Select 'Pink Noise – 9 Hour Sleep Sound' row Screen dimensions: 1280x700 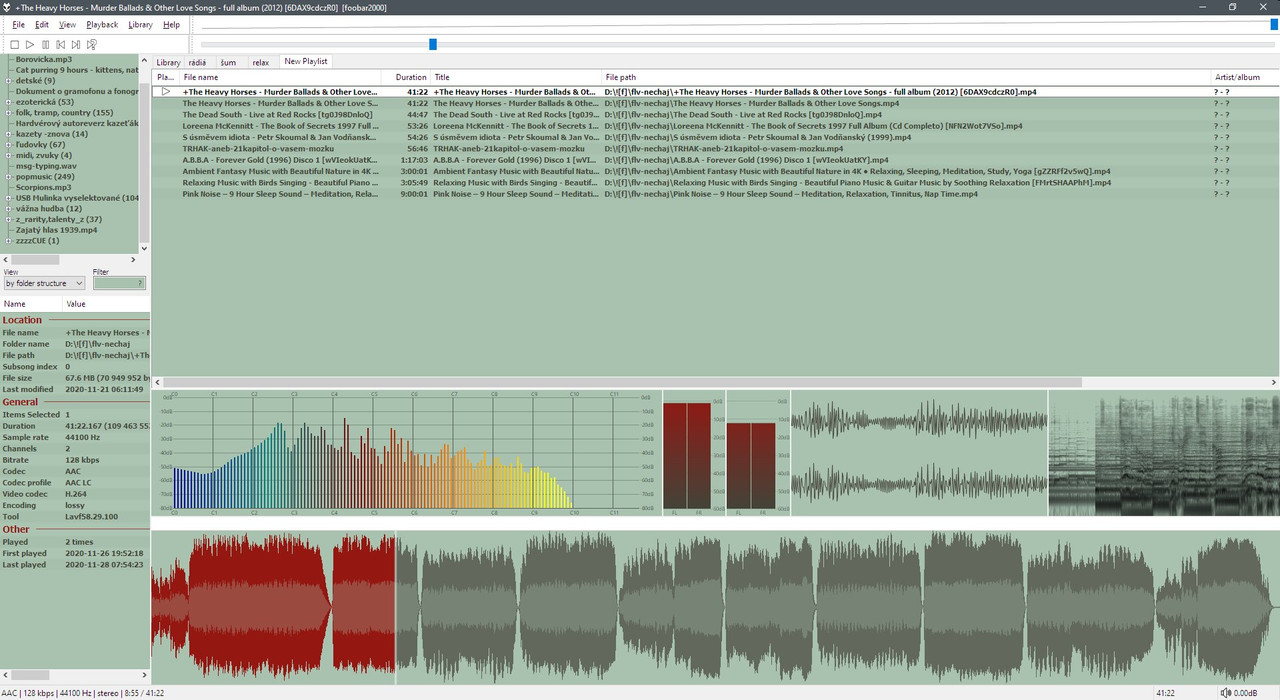[x=715, y=194]
